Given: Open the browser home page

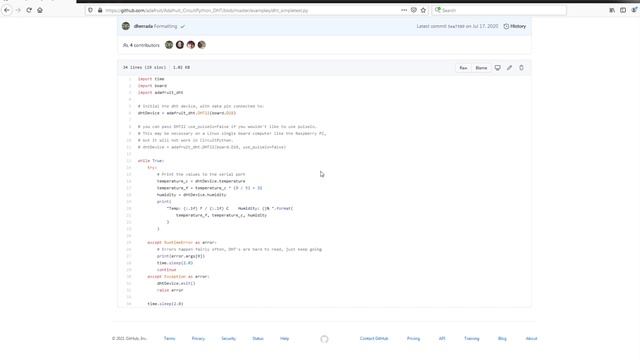Looking at the screenshot, I should click(x=40, y=10).
